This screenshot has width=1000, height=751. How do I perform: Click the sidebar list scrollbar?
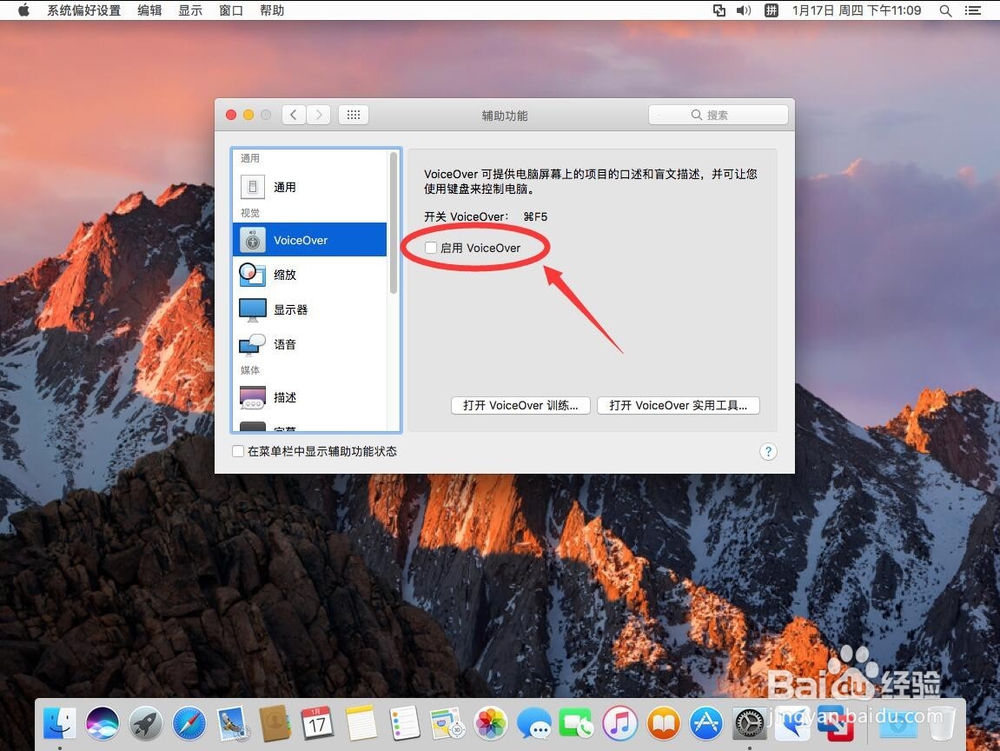393,223
